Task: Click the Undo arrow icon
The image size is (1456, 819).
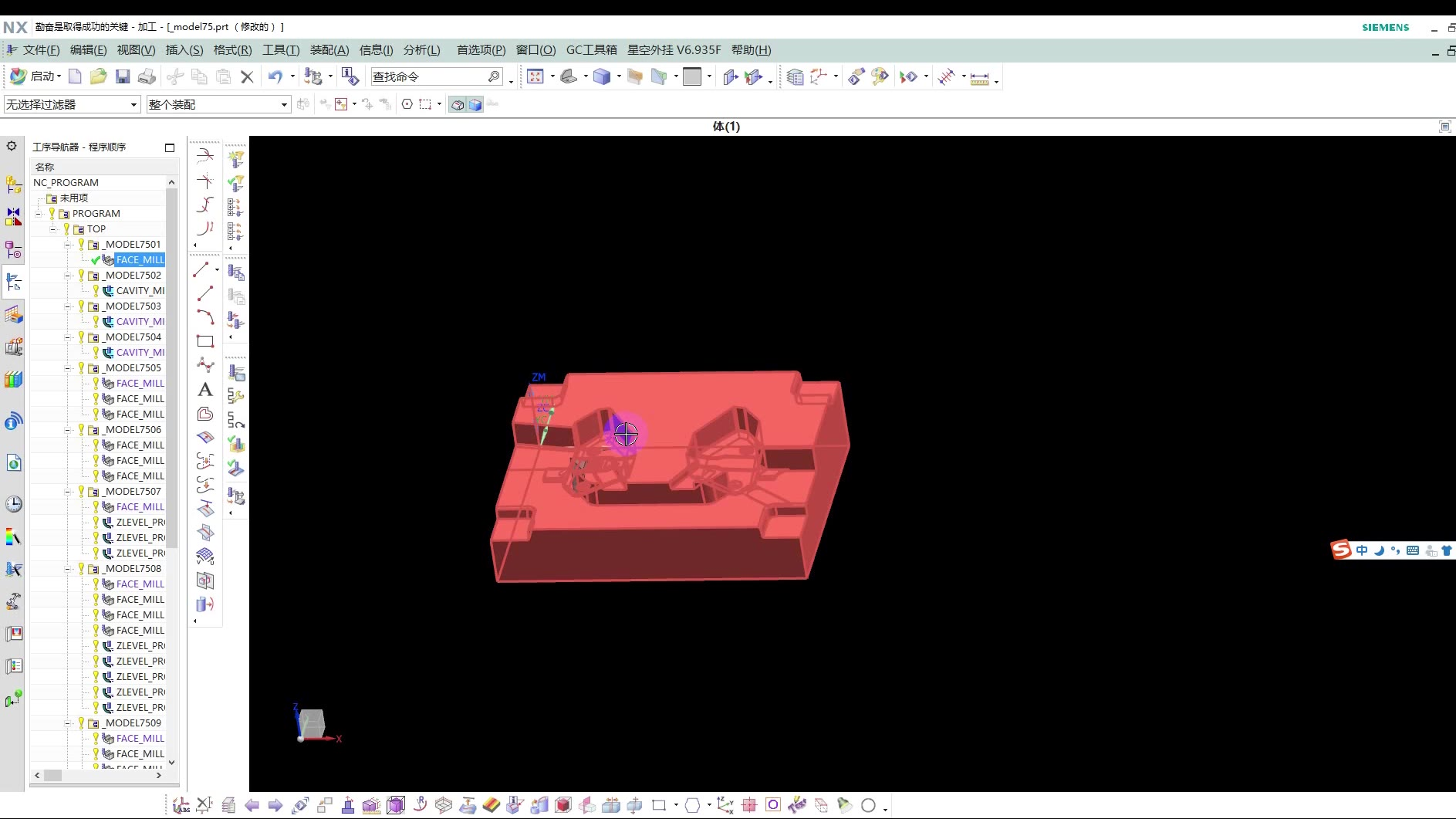Action: pos(275,76)
